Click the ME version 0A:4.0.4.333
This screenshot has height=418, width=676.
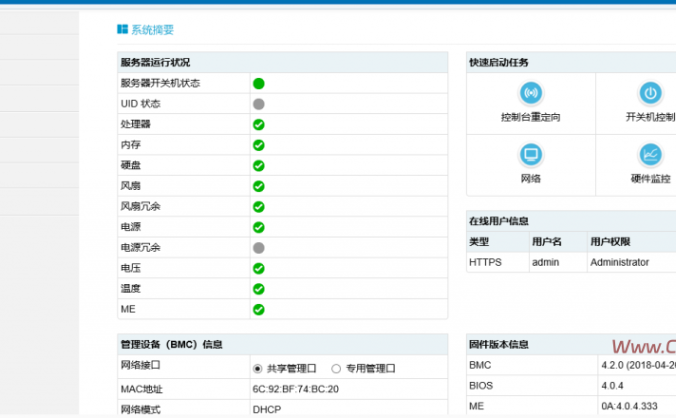tap(629, 406)
